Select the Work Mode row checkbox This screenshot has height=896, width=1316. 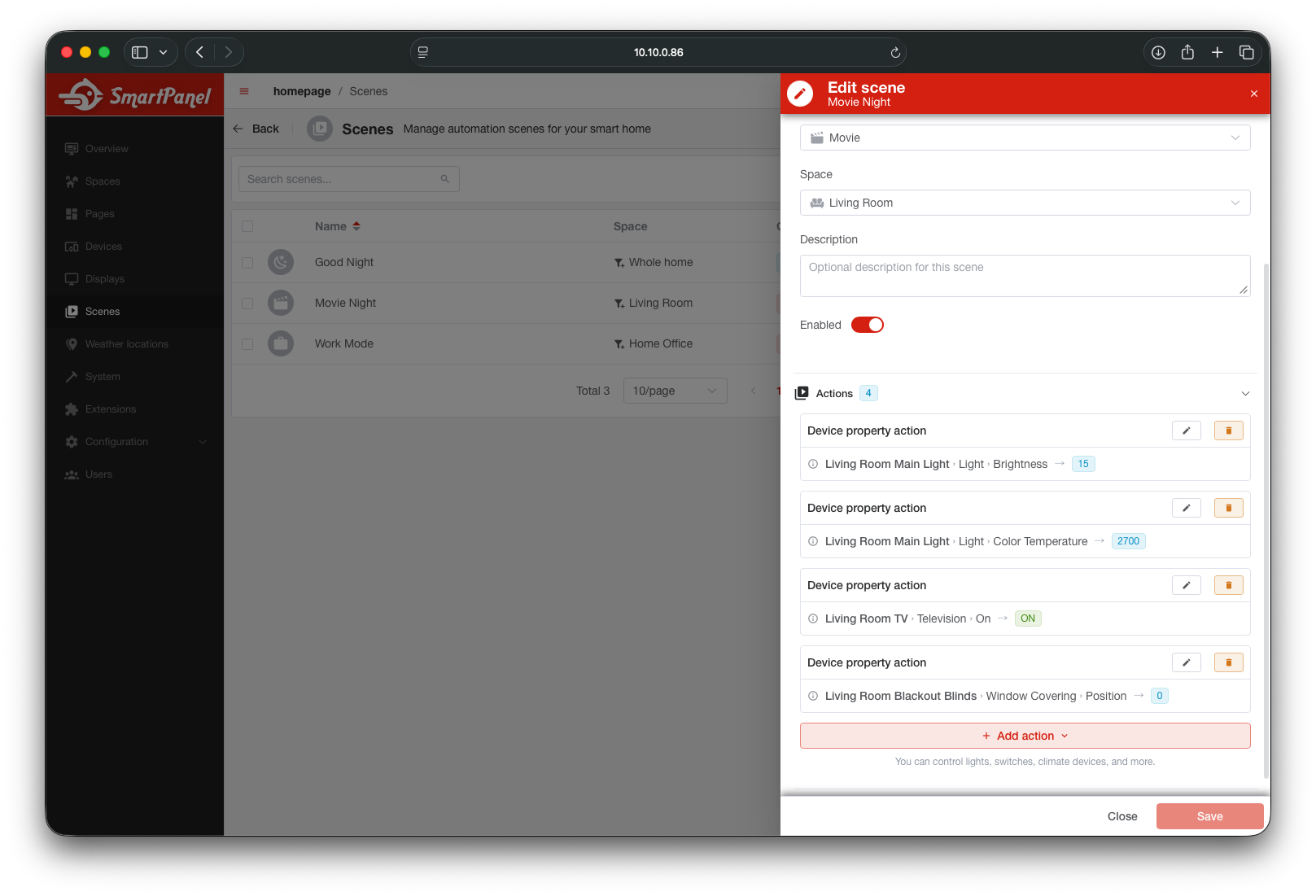coord(247,344)
